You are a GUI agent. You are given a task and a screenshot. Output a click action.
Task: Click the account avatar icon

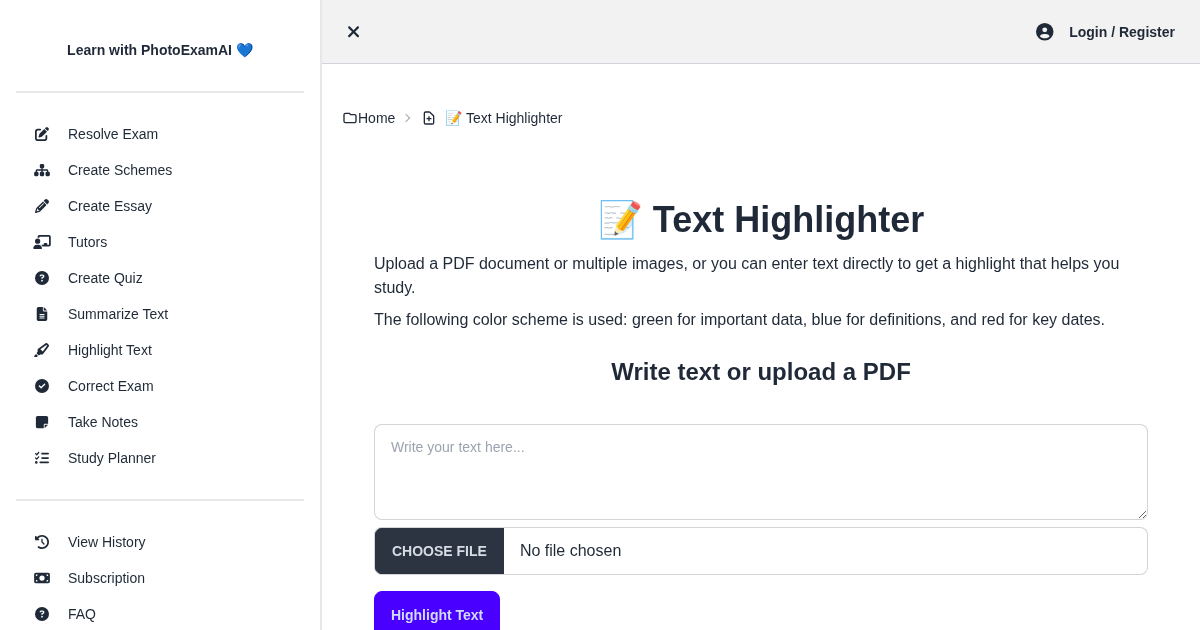point(1045,32)
